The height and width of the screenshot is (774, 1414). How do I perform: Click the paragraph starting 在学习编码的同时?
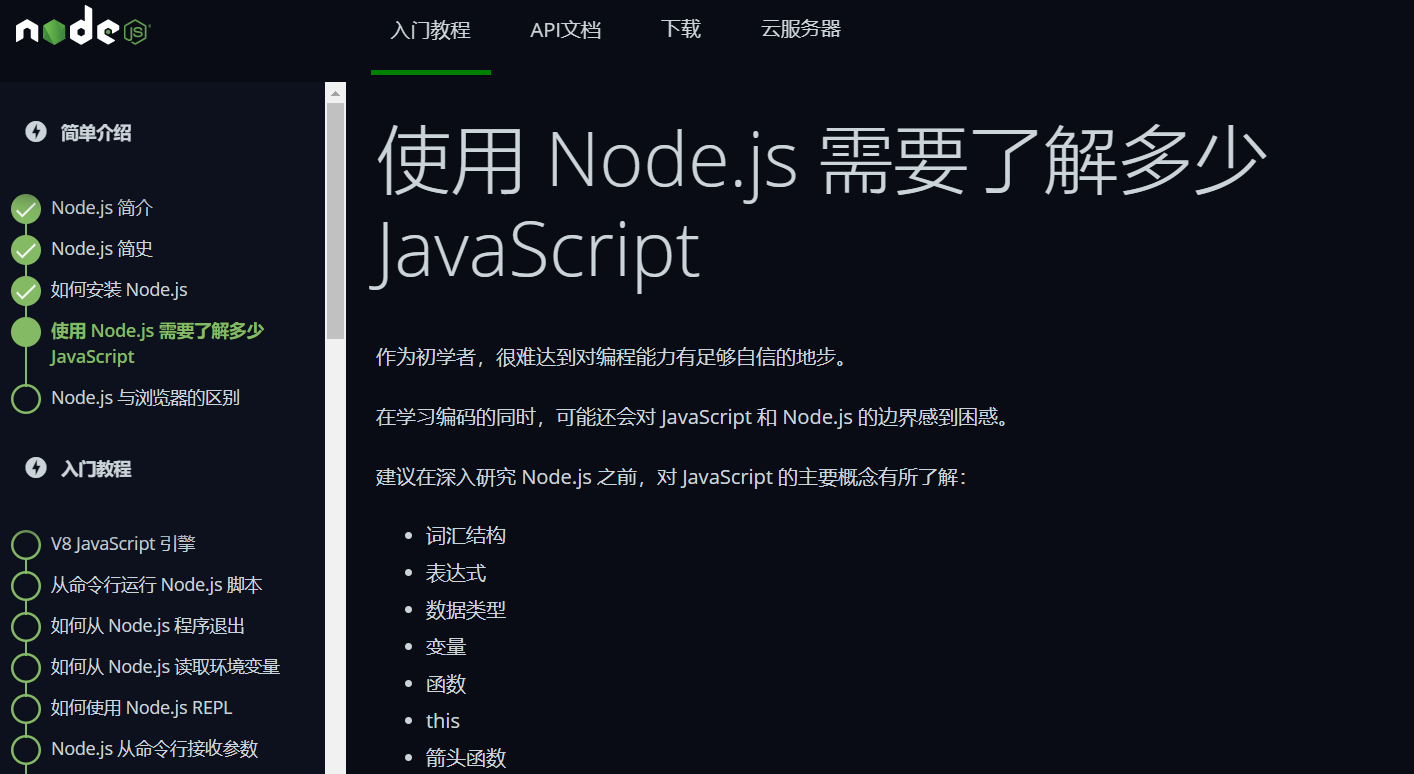(696, 417)
